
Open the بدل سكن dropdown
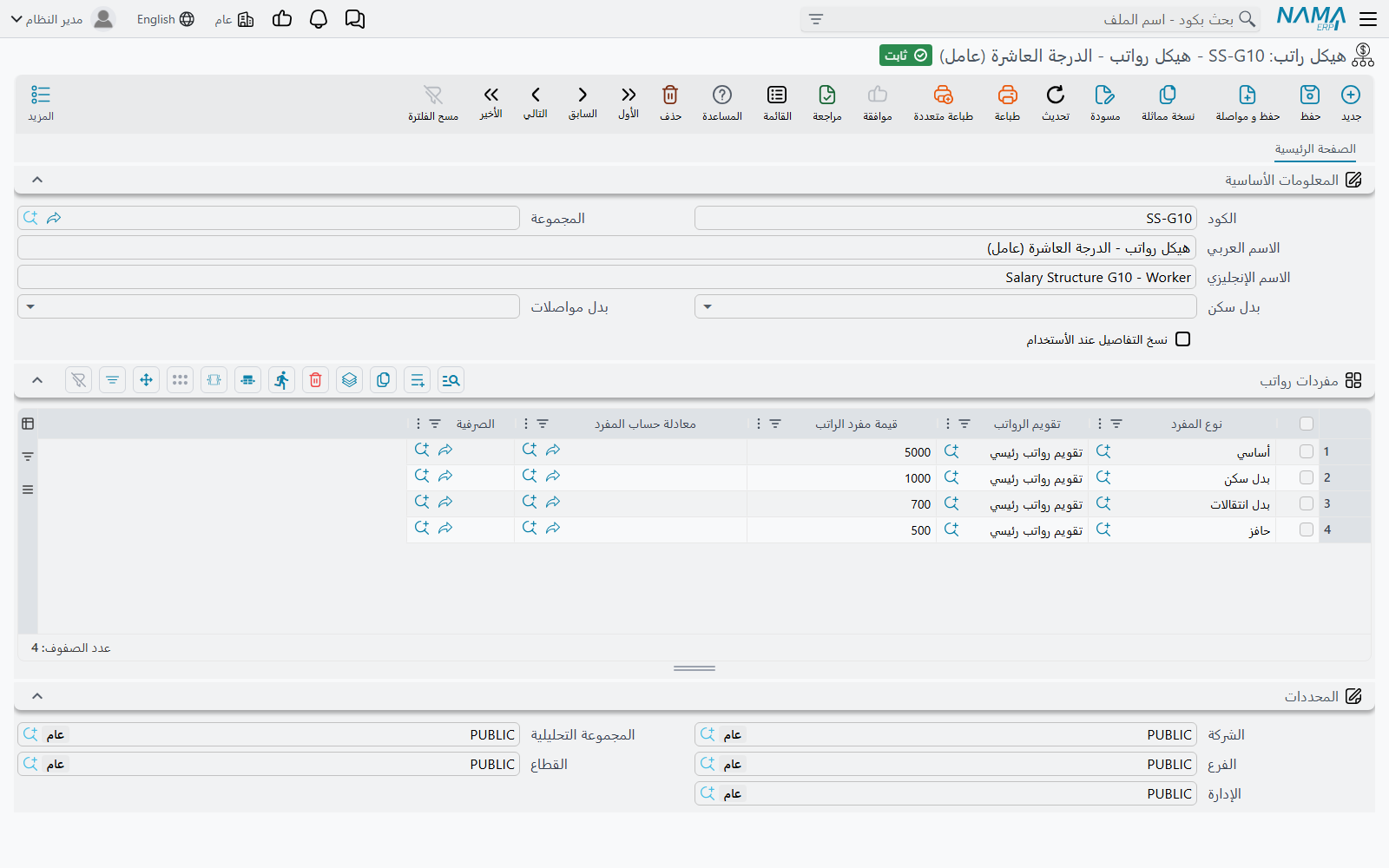point(945,306)
